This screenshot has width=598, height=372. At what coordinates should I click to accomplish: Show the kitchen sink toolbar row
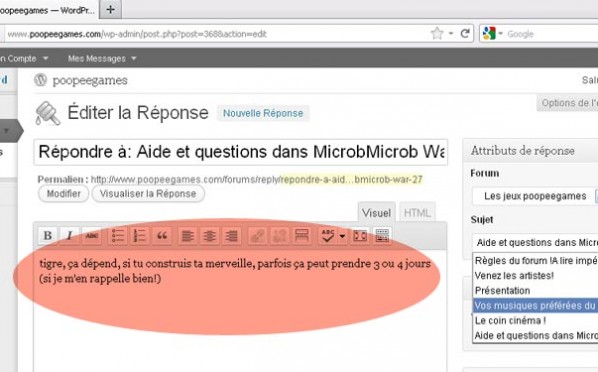pos(382,236)
